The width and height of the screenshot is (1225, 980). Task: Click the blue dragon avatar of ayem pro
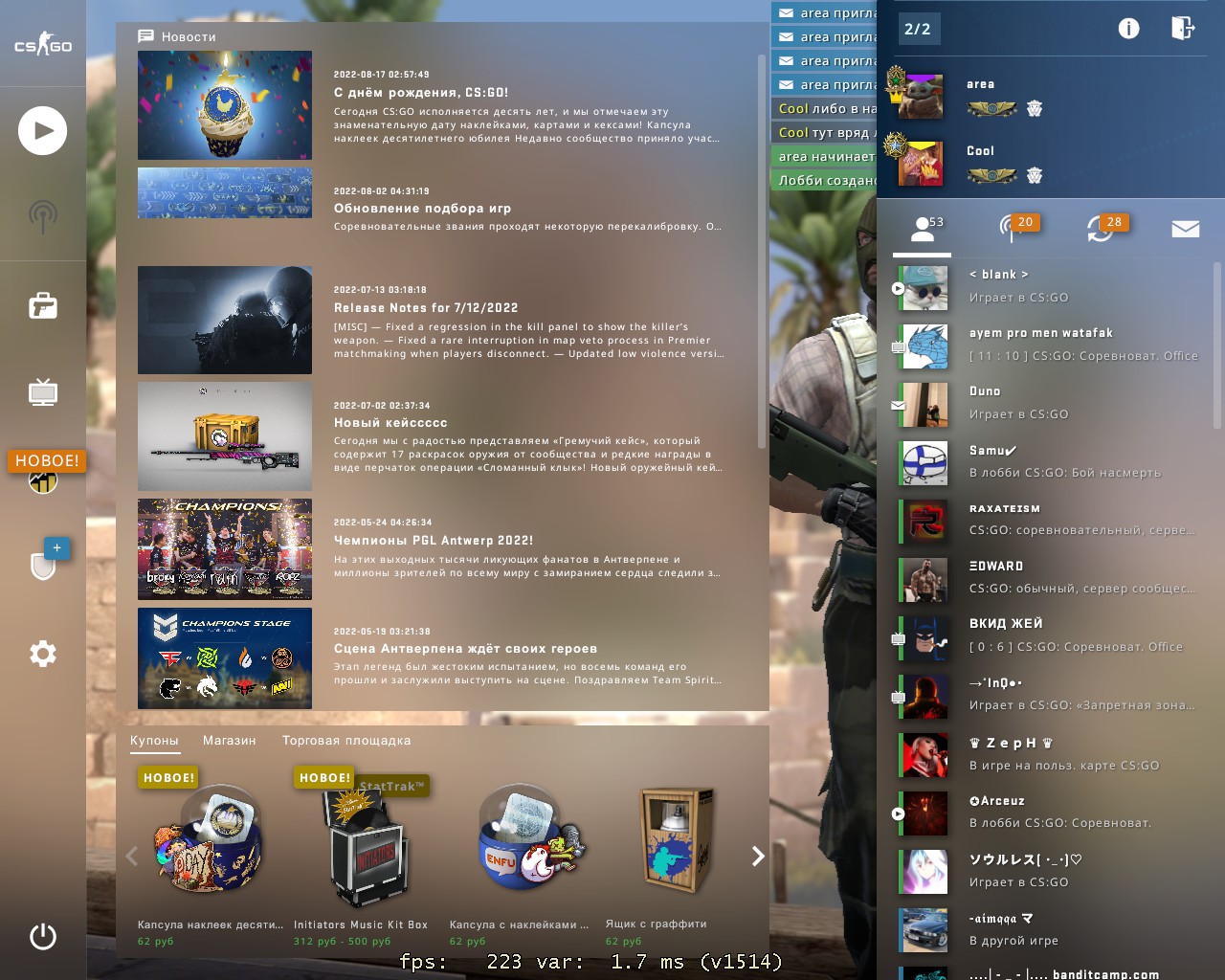click(x=924, y=346)
